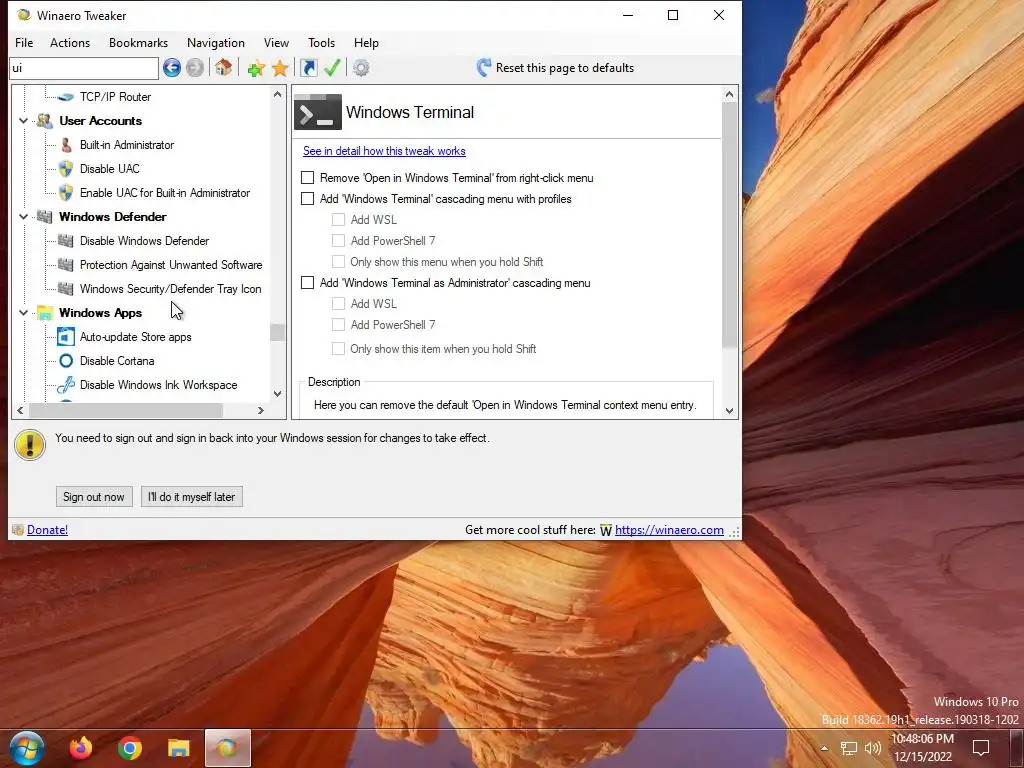Image resolution: width=1024 pixels, height=768 pixels.
Task: Click the volume speaker icon in system tray
Action: (872, 748)
